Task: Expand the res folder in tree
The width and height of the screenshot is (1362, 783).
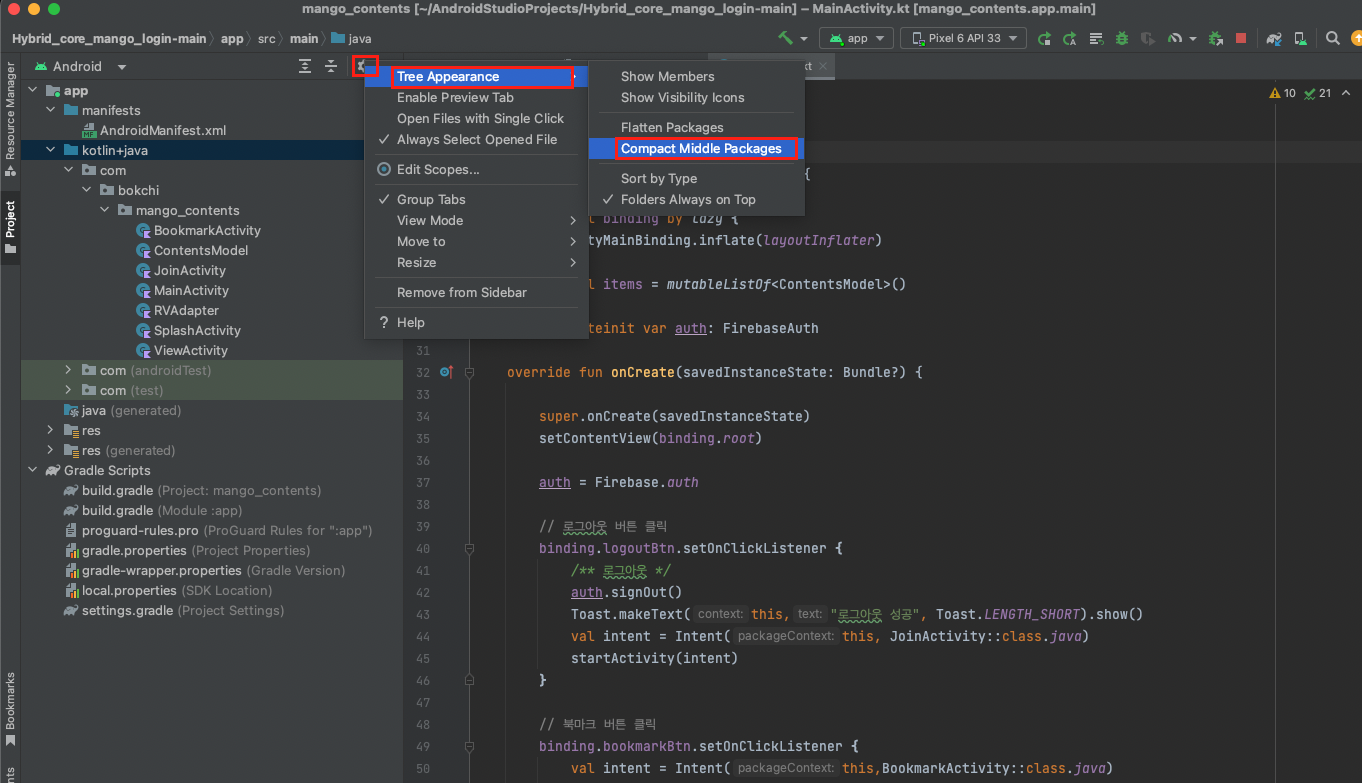Action: (51, 431)
